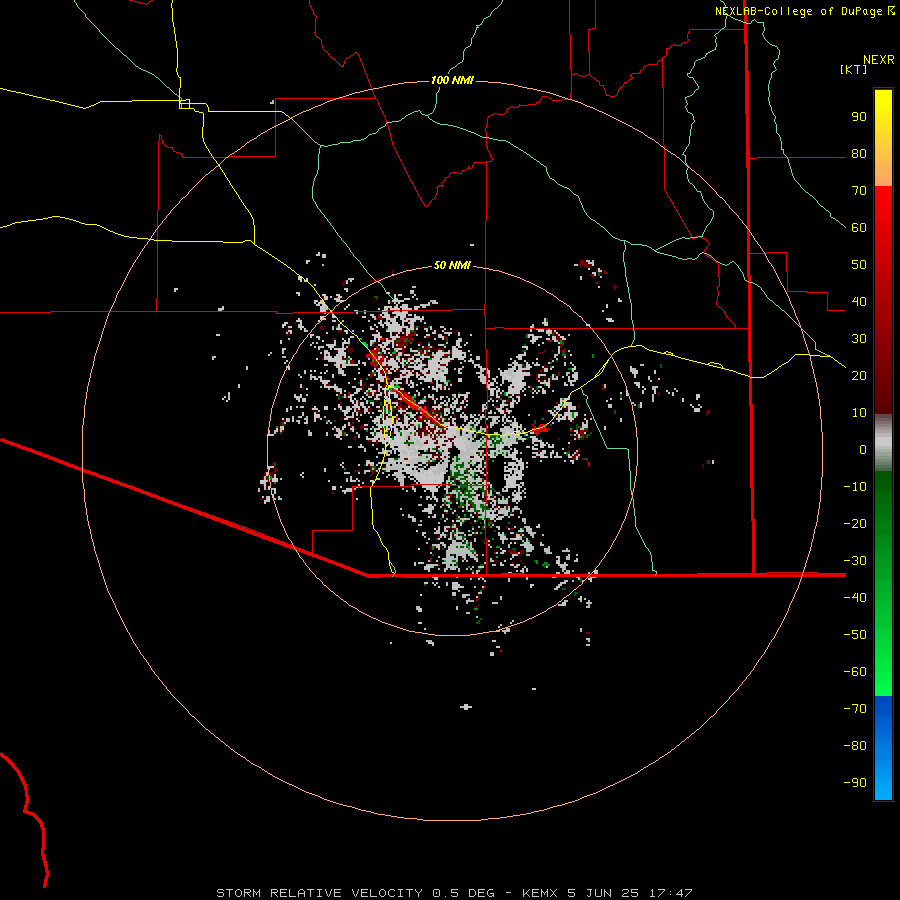The image size is (900, 900).
Task: Select the -20 value on velocity scale
Action: (x=855, y=523)
